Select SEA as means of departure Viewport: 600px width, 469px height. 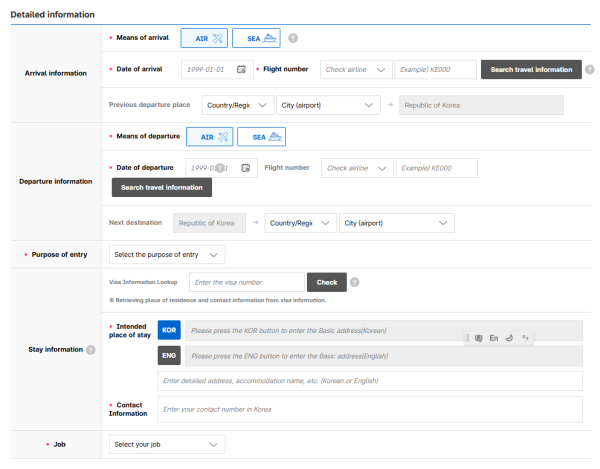263,137
